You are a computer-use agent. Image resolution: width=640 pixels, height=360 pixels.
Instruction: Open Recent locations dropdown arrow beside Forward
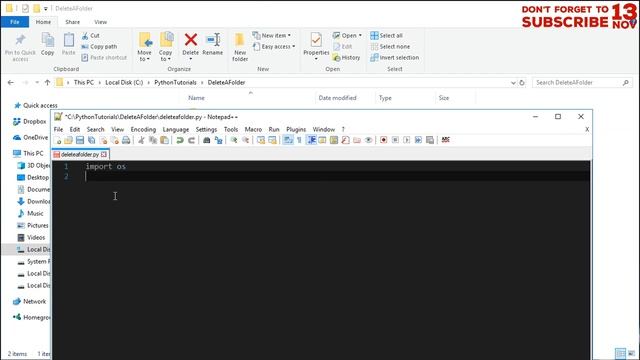pos(37,83)
